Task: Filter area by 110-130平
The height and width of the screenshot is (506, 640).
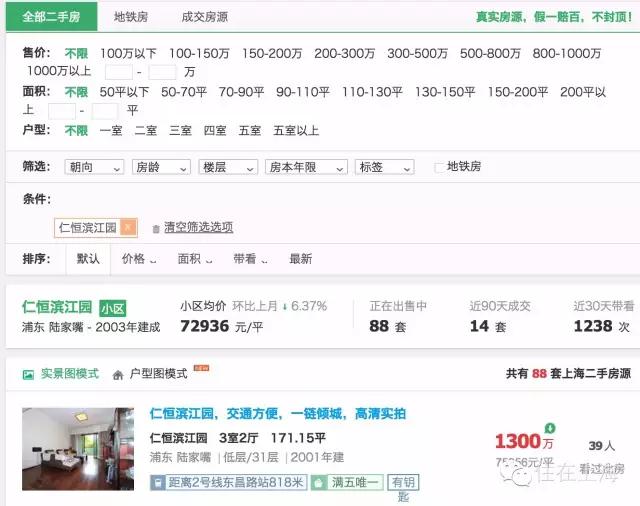Action: point(372,92)
